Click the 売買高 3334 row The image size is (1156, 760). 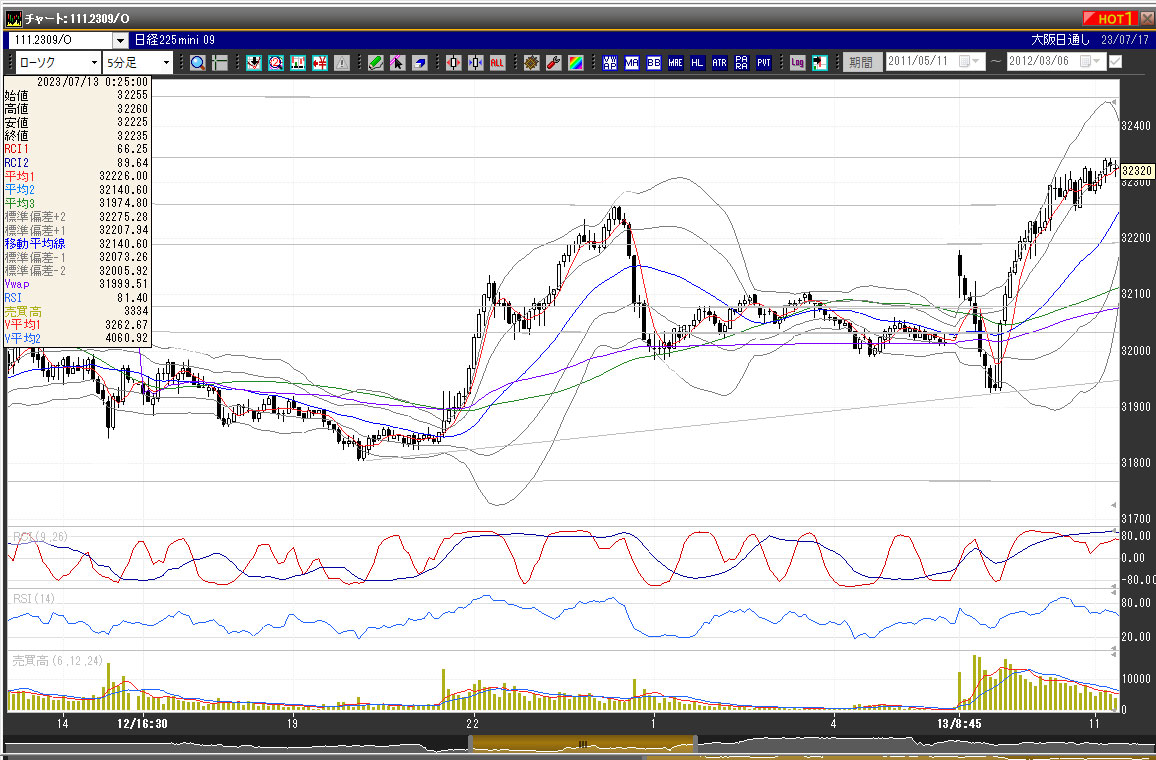tap(76, 311)
